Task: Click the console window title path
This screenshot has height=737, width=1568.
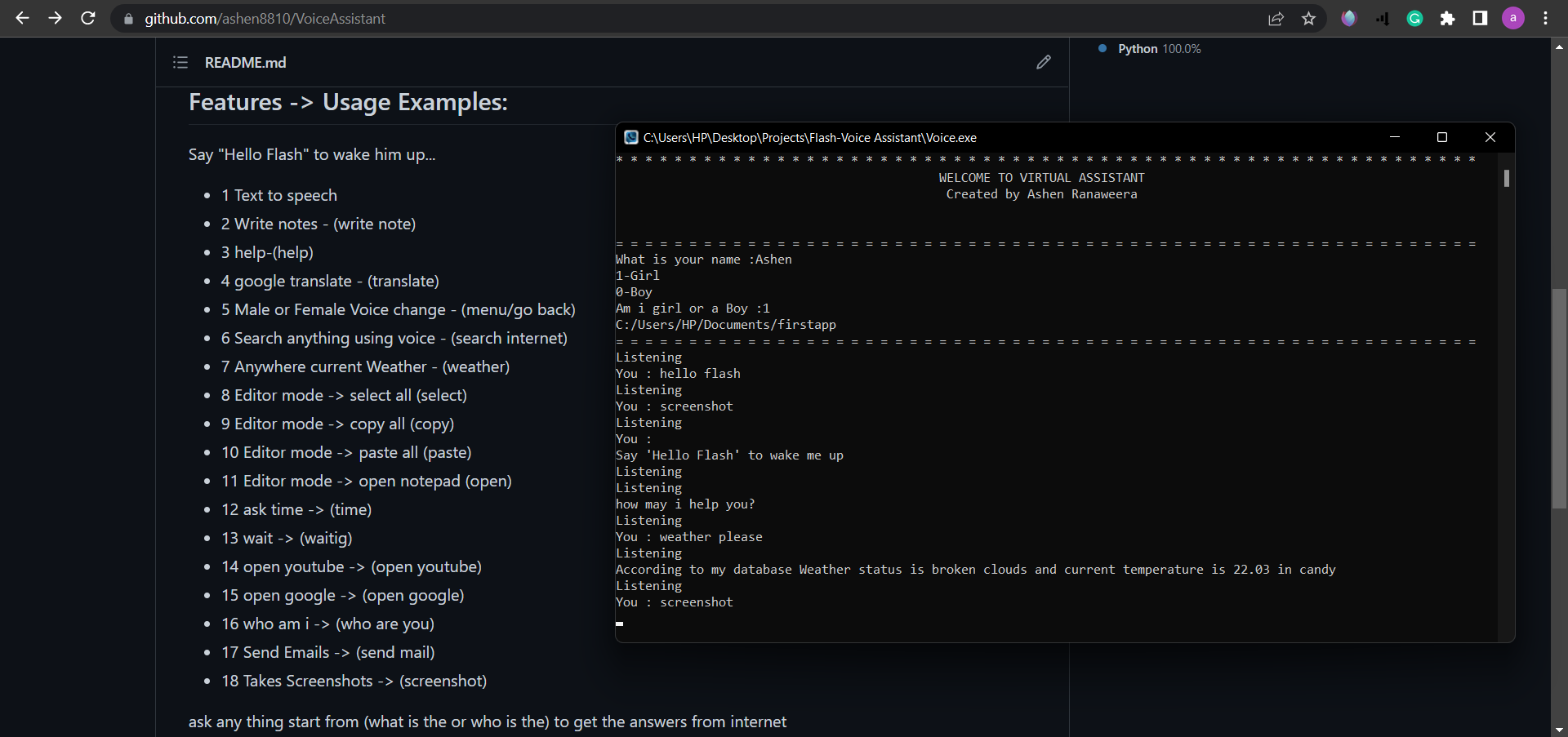Action: pyautogui.click(x=809, y=137)
